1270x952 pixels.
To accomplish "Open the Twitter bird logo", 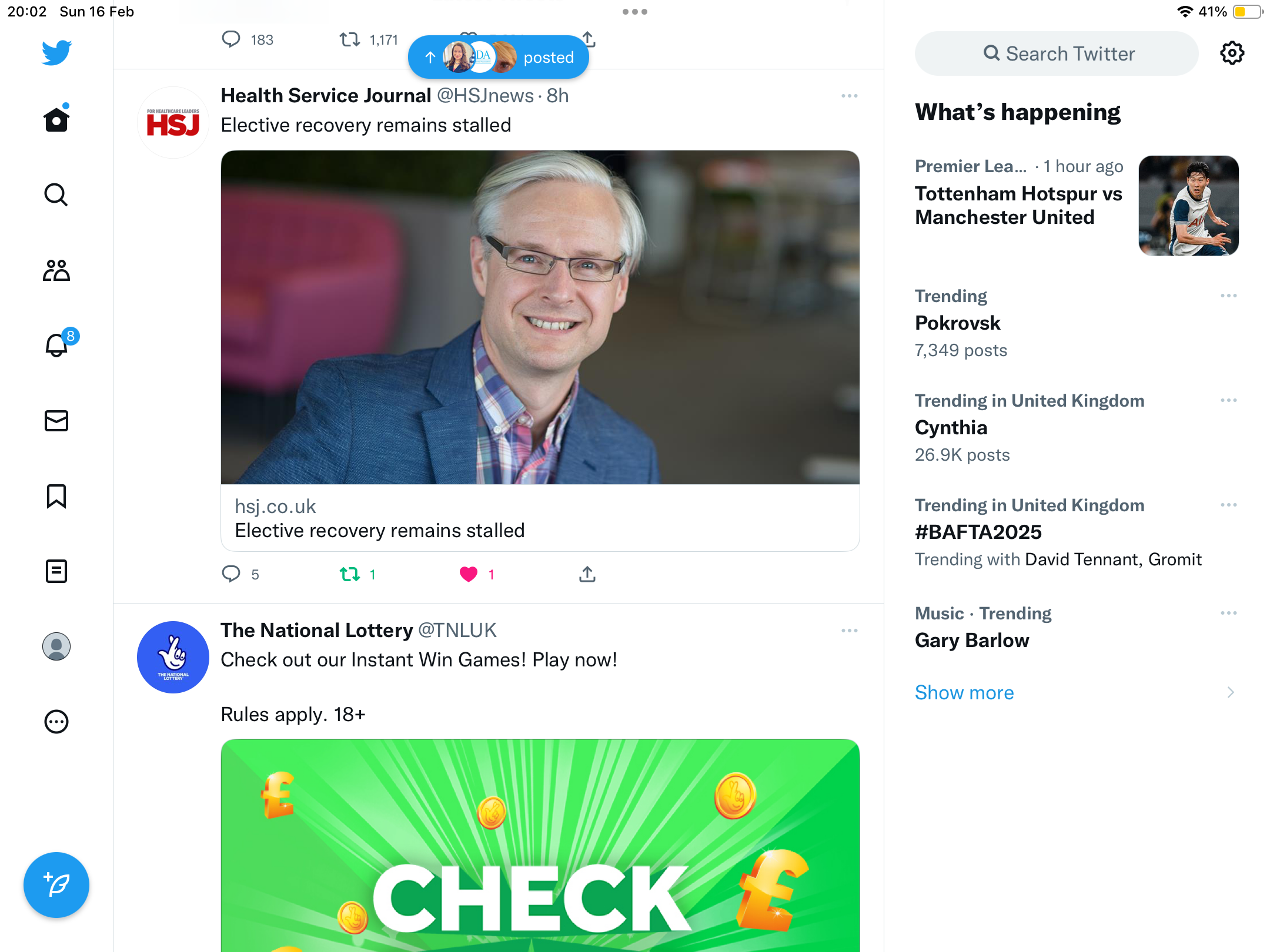I will 56,53.
